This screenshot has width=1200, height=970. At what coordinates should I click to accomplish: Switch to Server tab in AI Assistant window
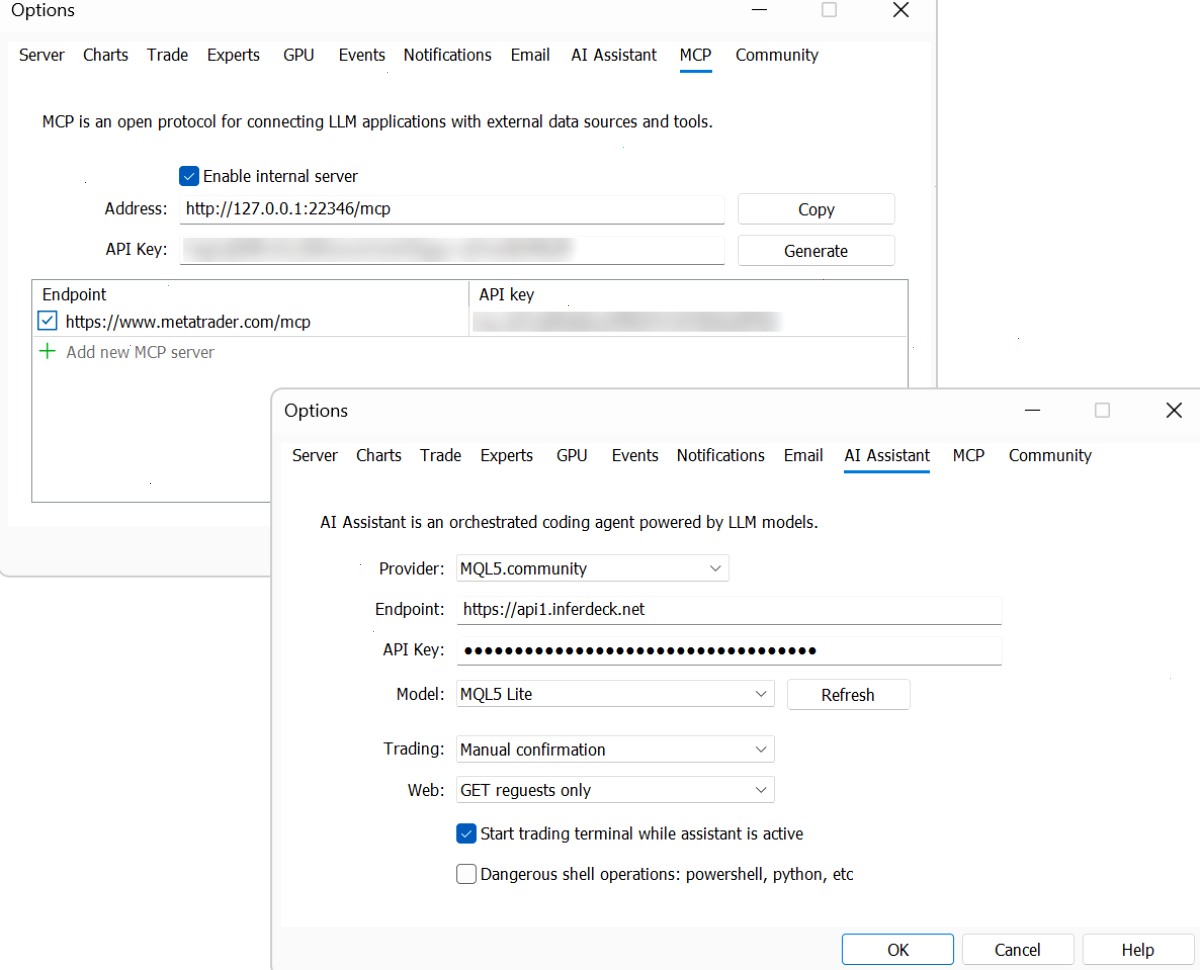pos(315,455)
